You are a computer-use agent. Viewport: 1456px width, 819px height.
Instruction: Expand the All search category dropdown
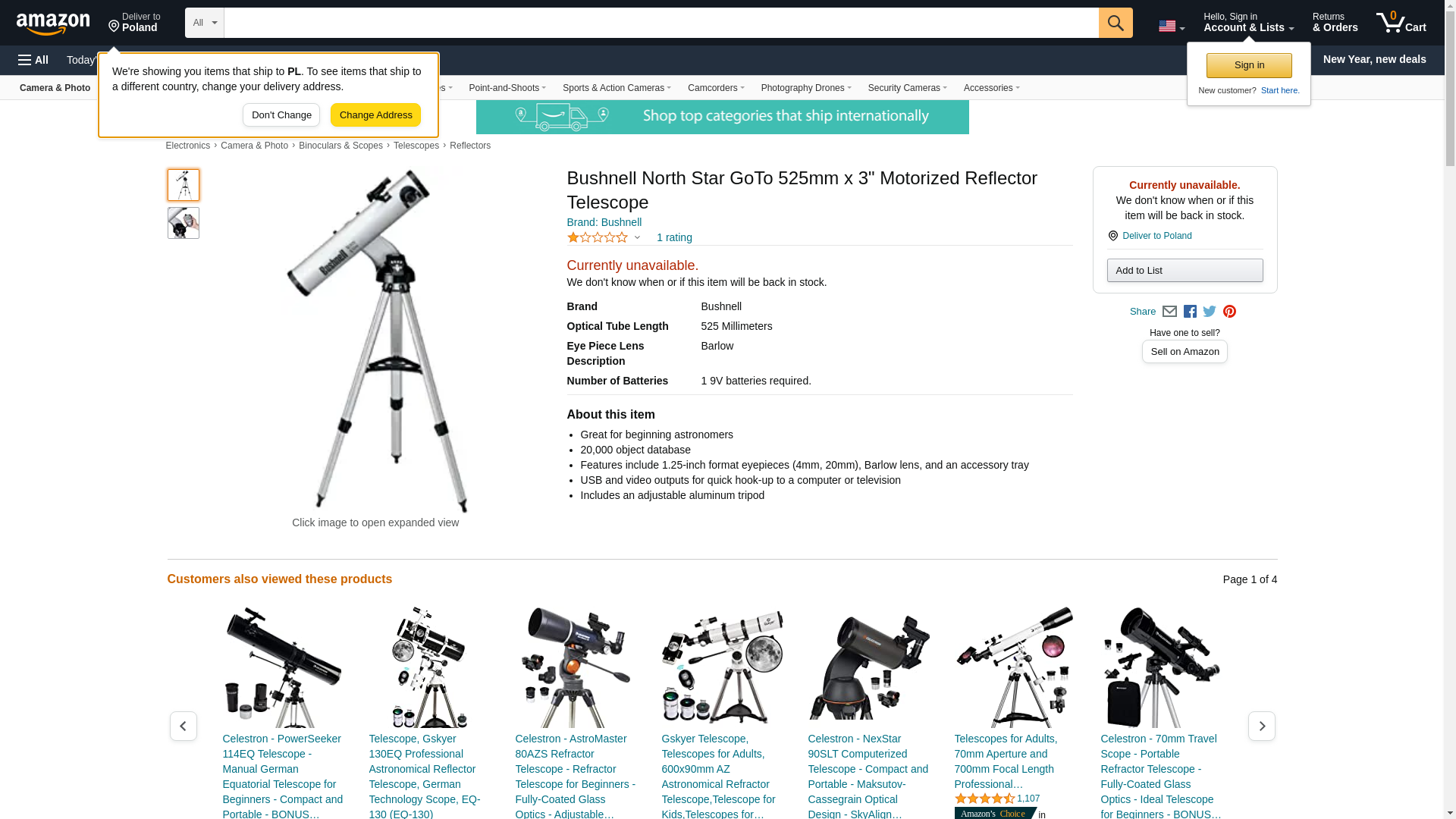[x=205, y=23]
